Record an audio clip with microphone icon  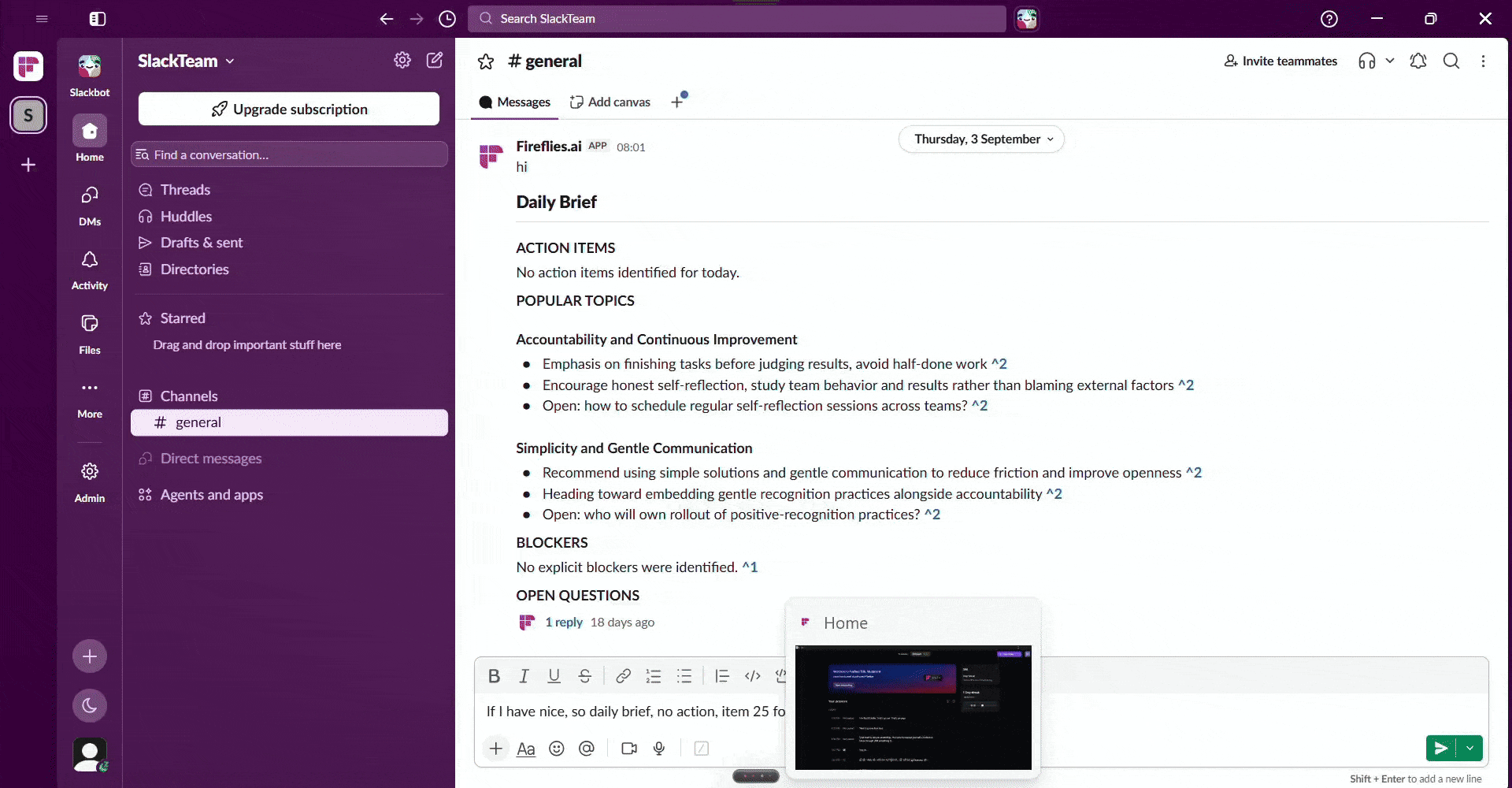point(659,749)
